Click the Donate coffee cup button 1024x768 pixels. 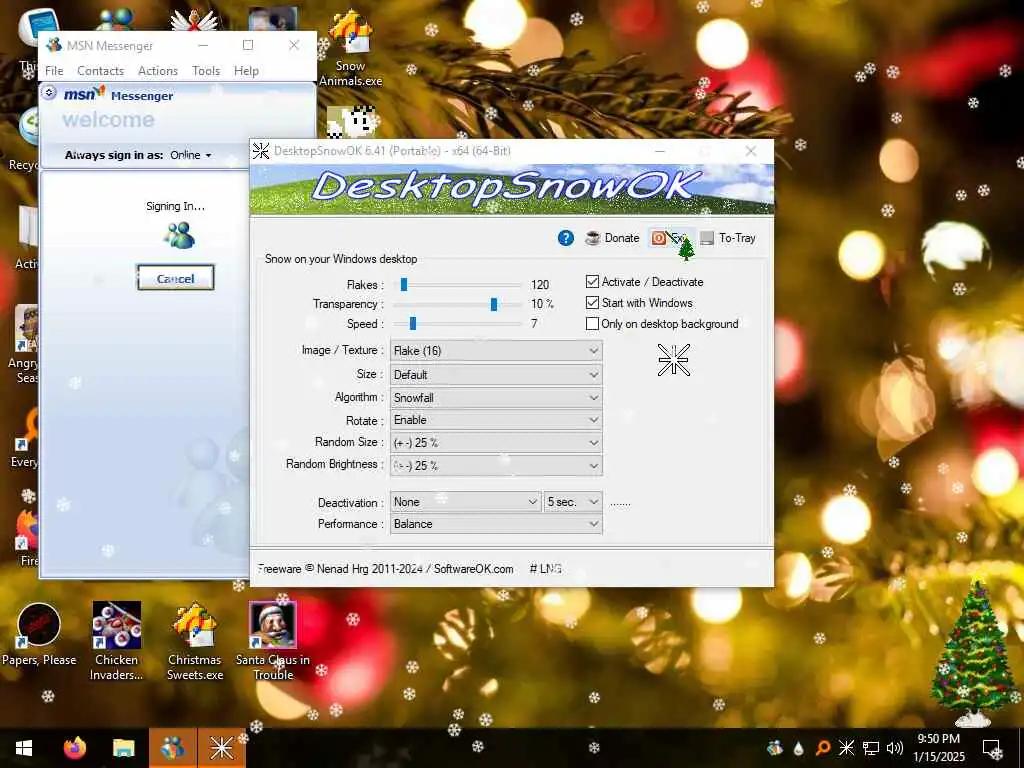[x=613, y=238]
